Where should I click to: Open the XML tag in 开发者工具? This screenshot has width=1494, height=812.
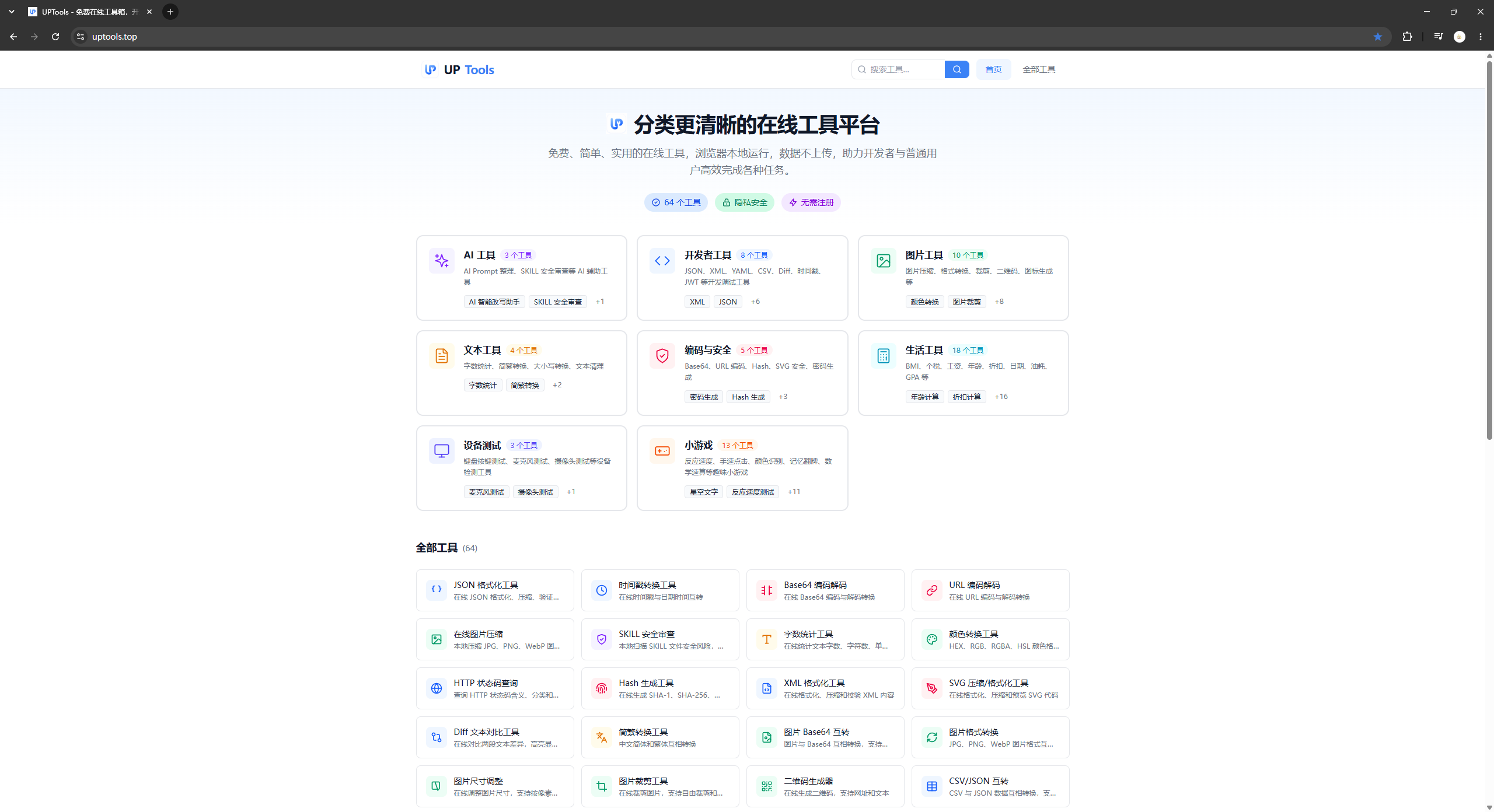tap(697, 302)
